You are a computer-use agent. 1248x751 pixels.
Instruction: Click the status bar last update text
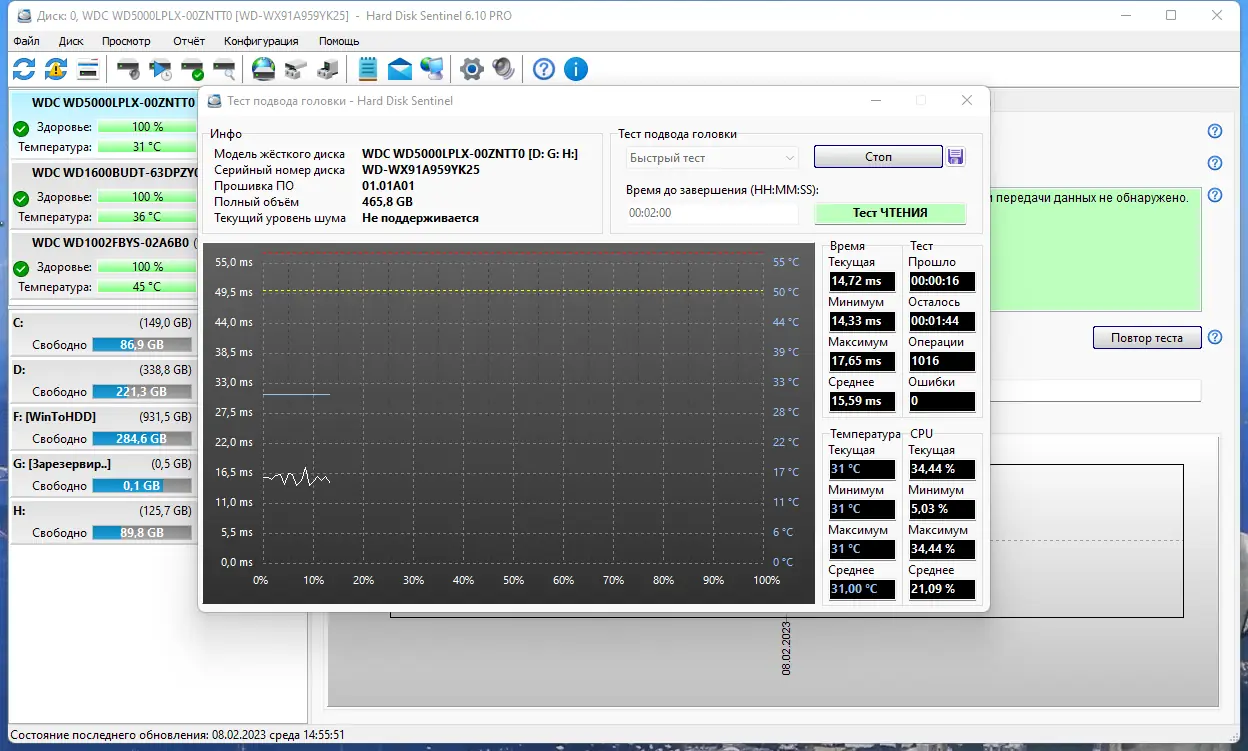pyautogui.click(x=177, y=735)
